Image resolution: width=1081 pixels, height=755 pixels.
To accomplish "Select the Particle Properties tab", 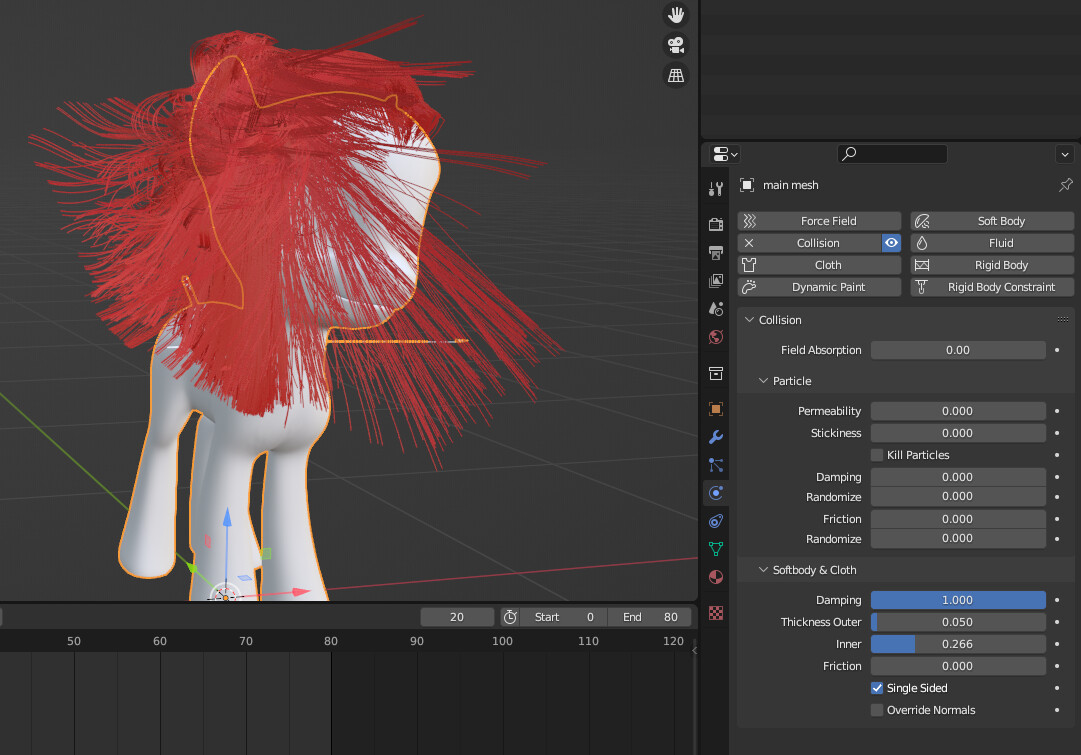I will [x=715, y=465].
